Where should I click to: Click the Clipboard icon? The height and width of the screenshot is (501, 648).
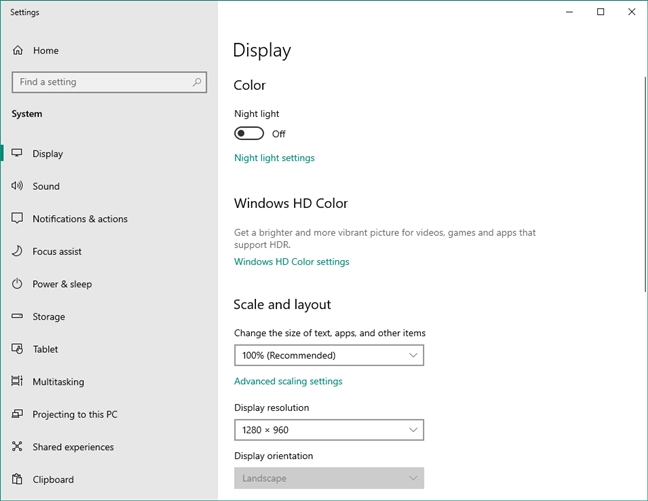coord(17,479)
